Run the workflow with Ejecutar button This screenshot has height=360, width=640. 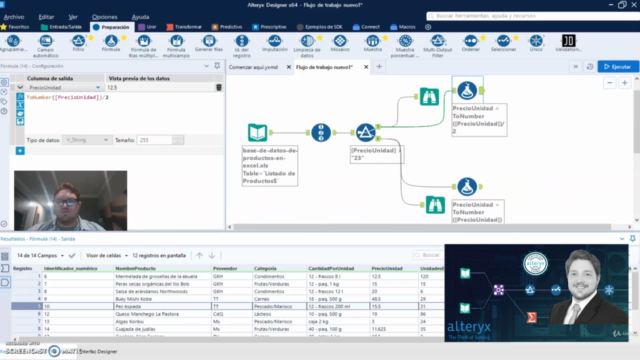coord(618,67)
